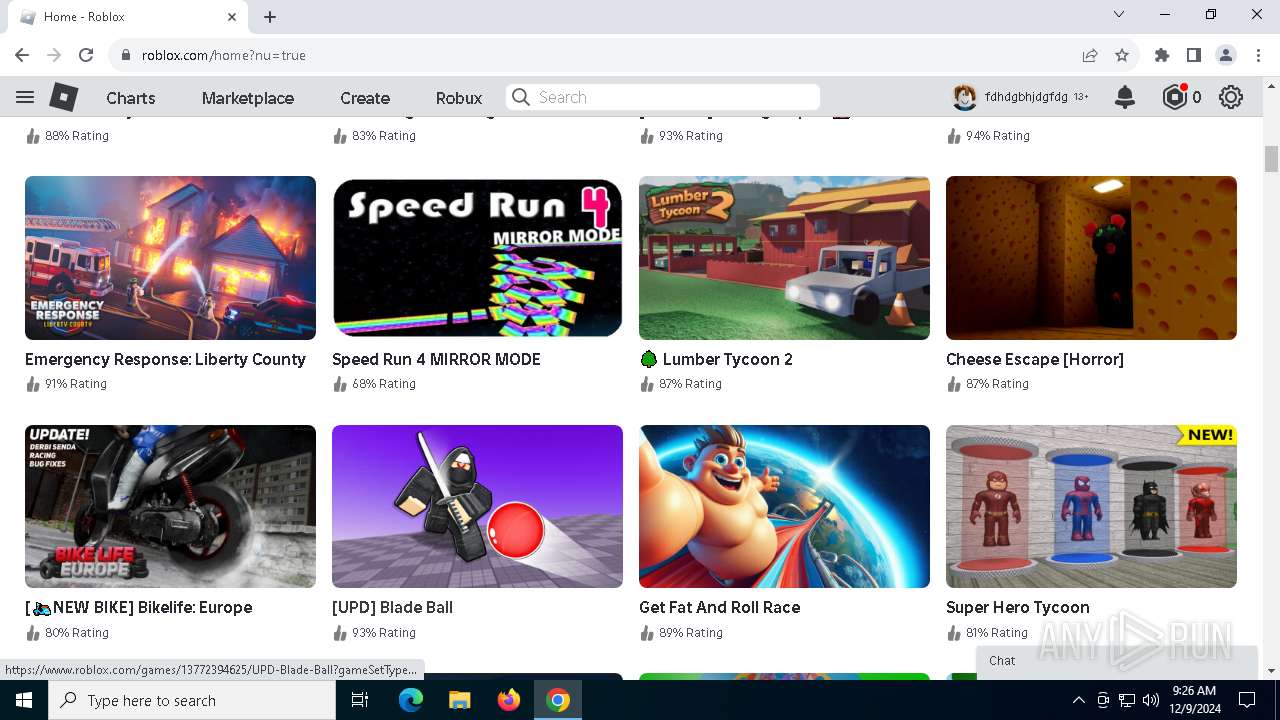Open Windows action center notifications
1280x720 pixels.
[1247, 700]
